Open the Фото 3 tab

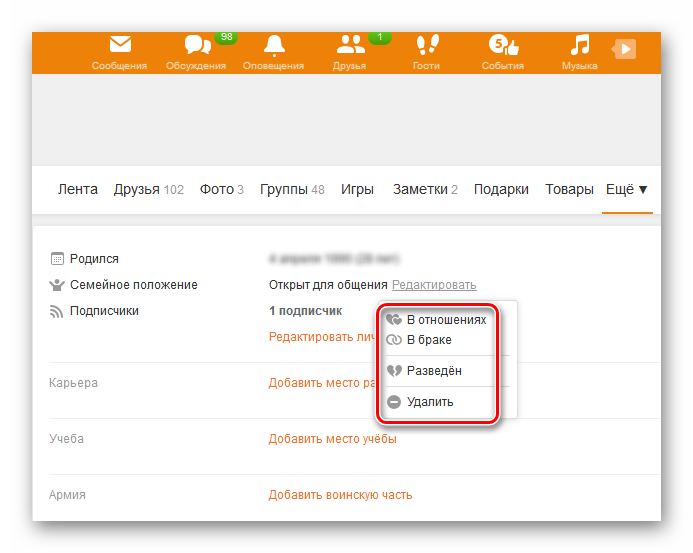click(221, 189)
